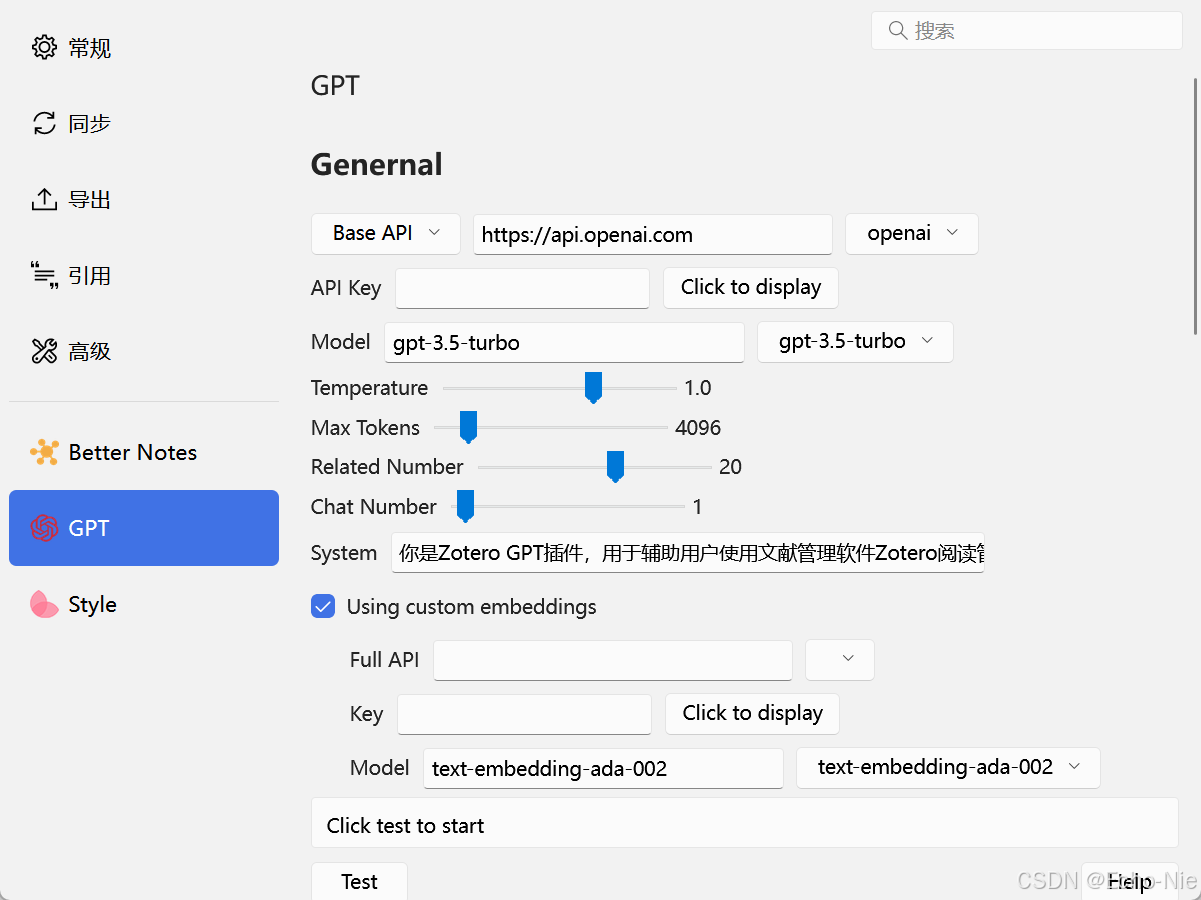Go to the 引用 pane
The image size is (1201, 900).
144,275
